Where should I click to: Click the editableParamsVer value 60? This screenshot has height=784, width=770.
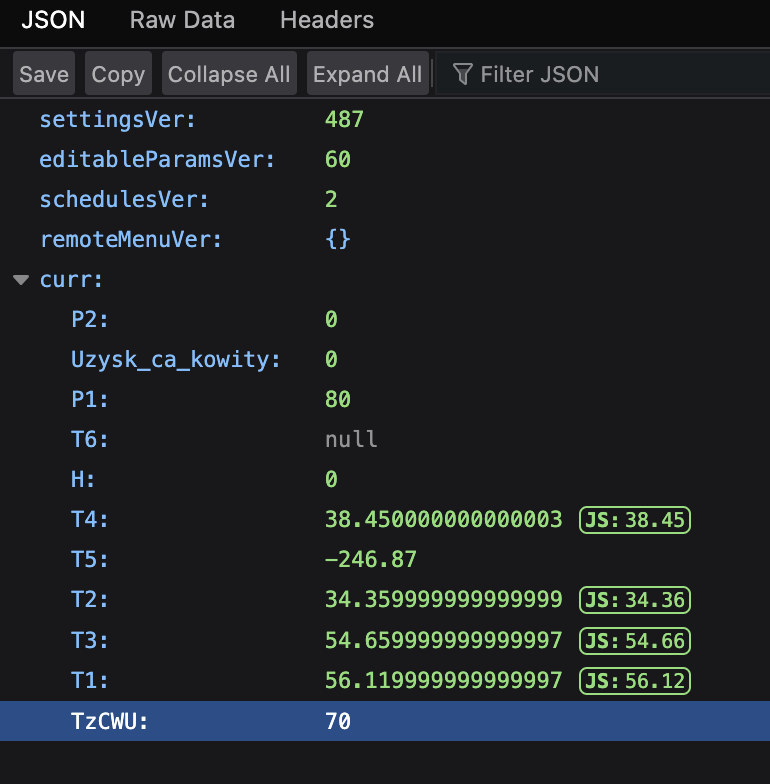(x=338, y=160)
